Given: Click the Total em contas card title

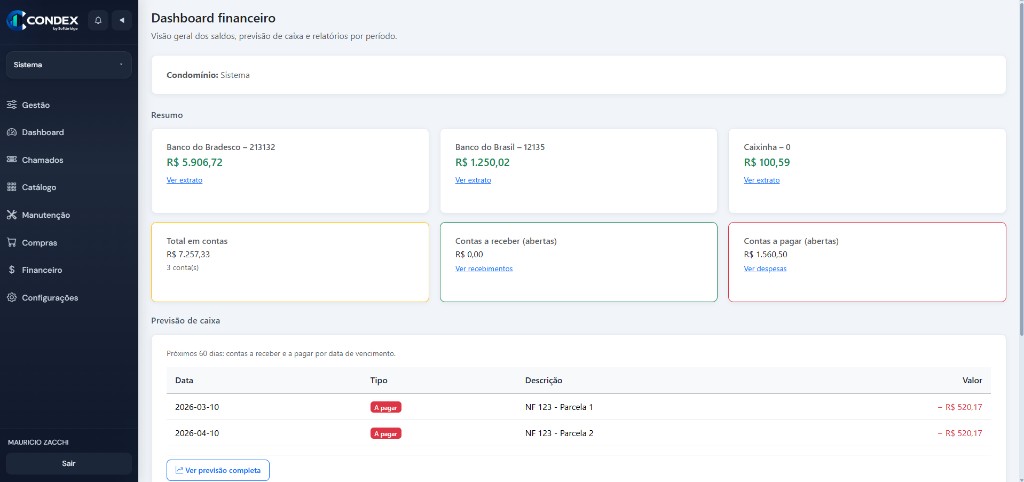Looking at the screenshot, I should pos(197,241).
